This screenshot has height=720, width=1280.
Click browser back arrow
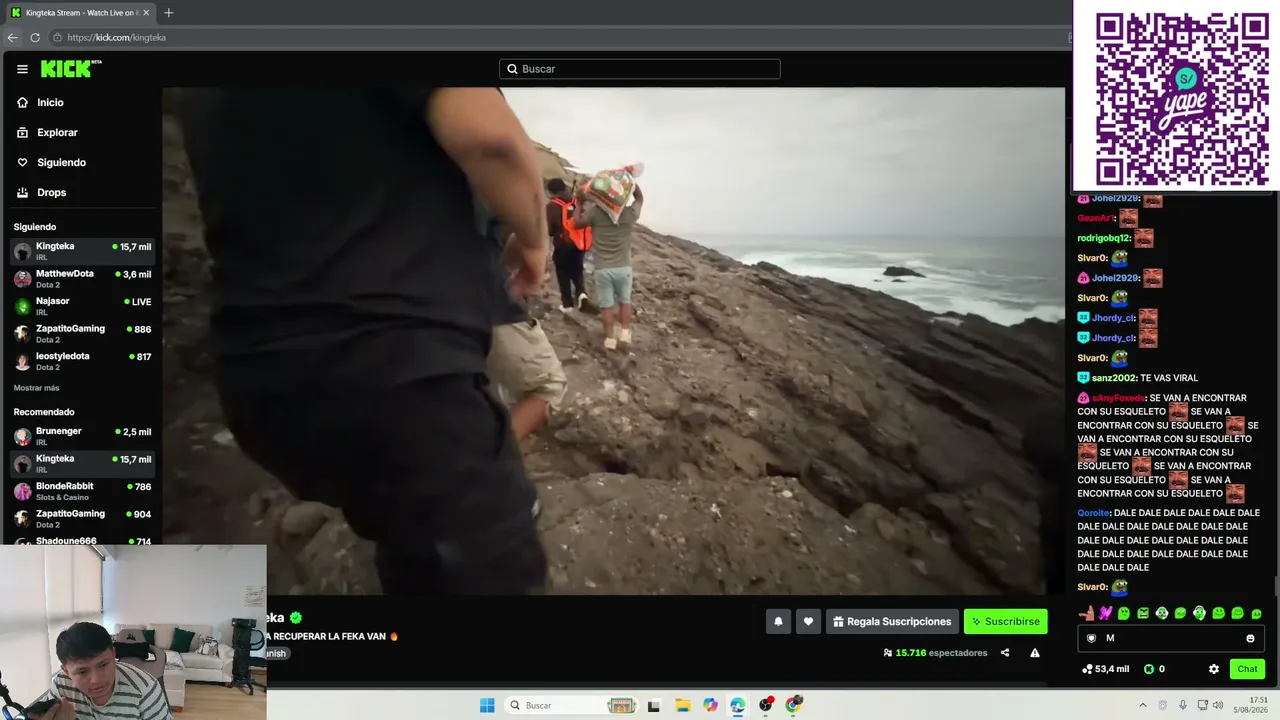[x=12, y=37]
